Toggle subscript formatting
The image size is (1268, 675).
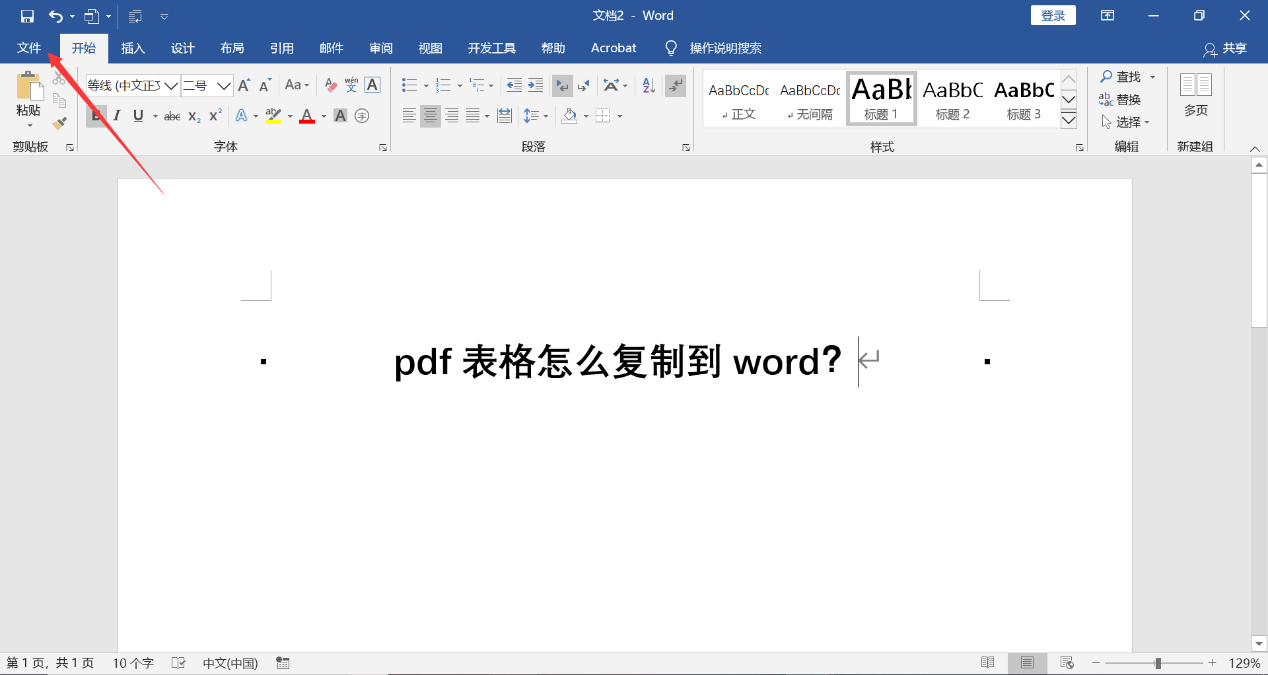[x=194, y=116]
